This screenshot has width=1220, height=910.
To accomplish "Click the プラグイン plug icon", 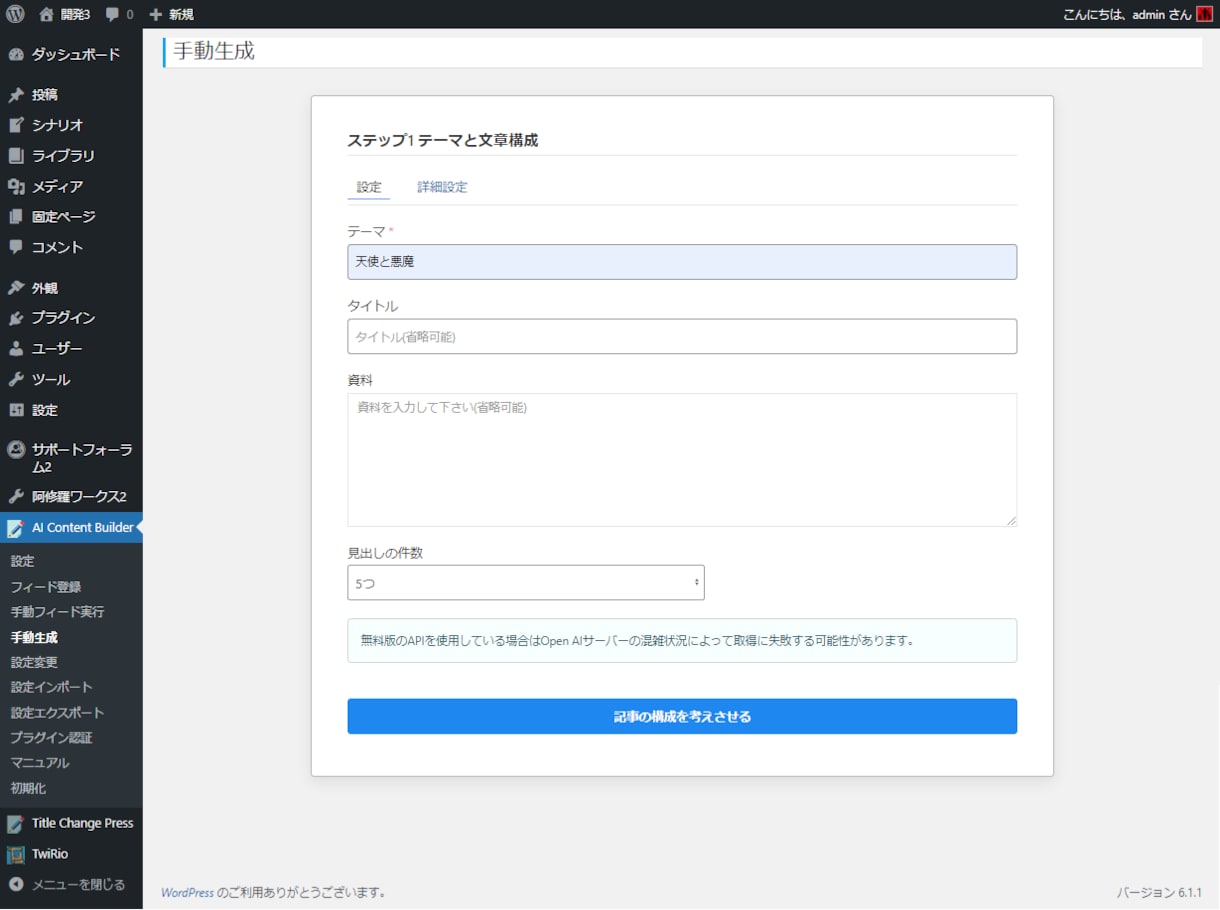I will (15, 318).
